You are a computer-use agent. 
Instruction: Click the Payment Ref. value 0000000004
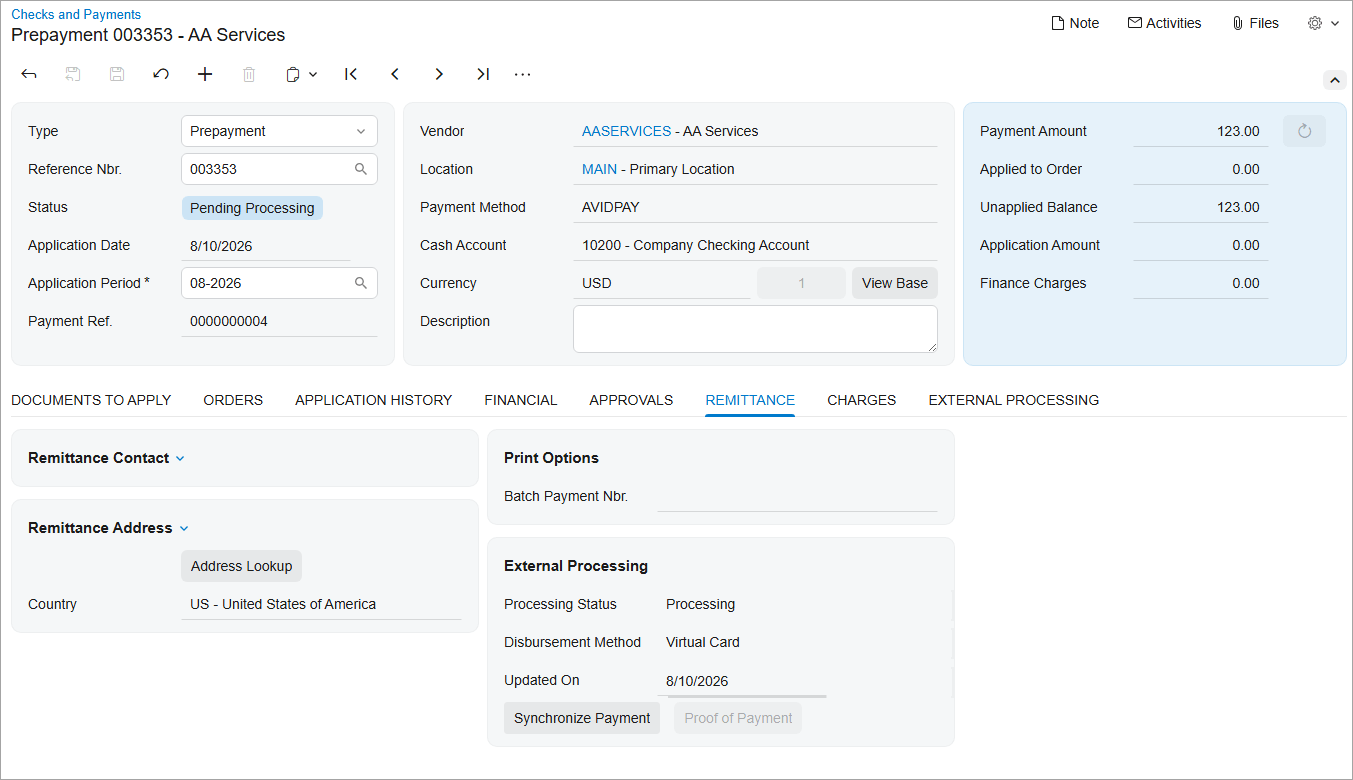[229, 321]
